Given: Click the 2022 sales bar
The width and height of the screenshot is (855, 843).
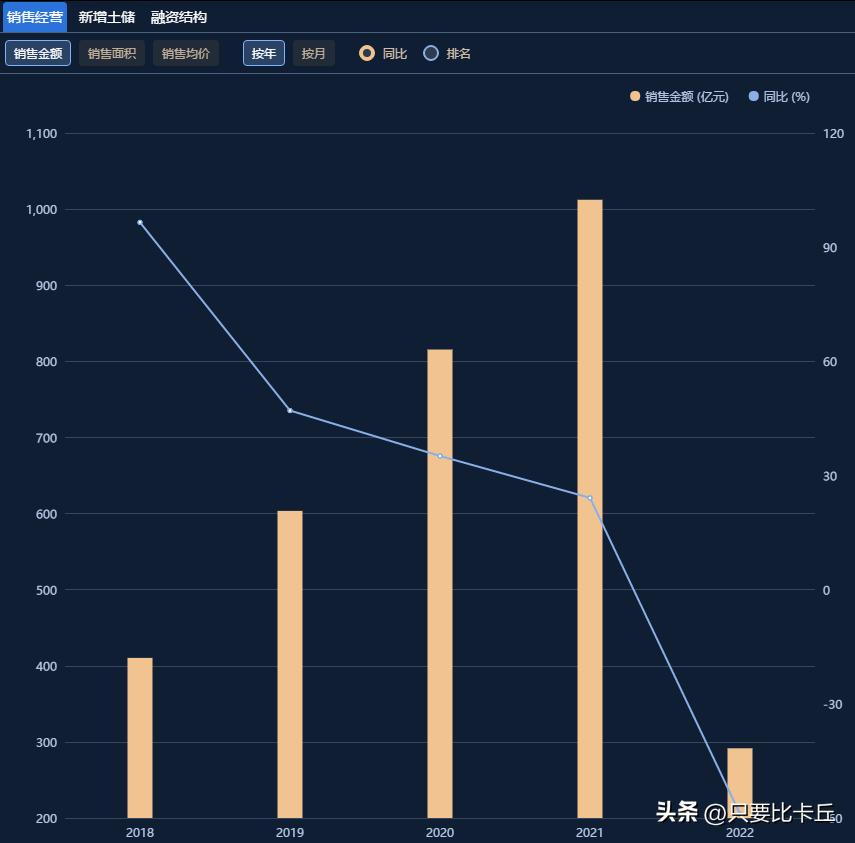Looking at the screenshot, I should click(739, 780).
